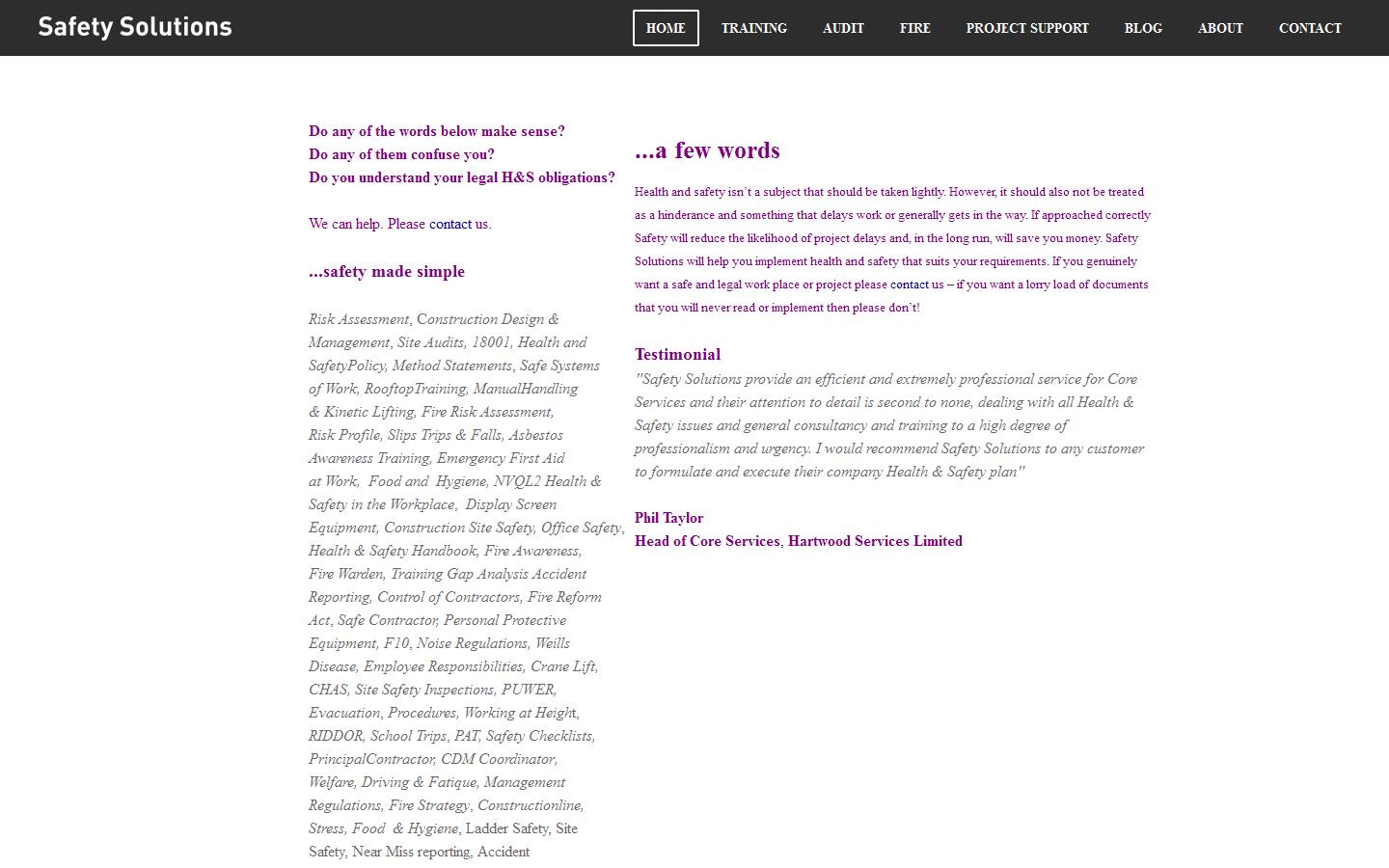Navigate to the CONTACT page
This screenshot has height=868, width=1389.
click(1310, 28)
